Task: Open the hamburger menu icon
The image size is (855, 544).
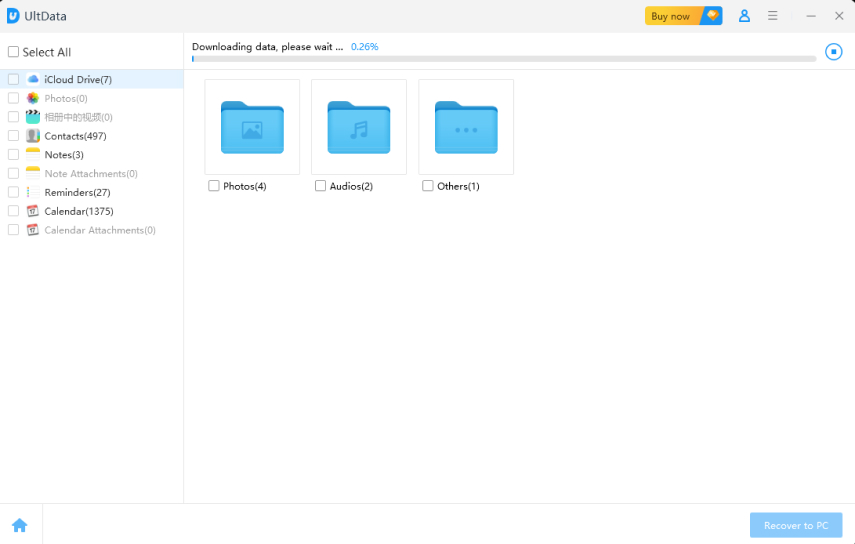Action: pyautogui.click(x=772, y=16)
